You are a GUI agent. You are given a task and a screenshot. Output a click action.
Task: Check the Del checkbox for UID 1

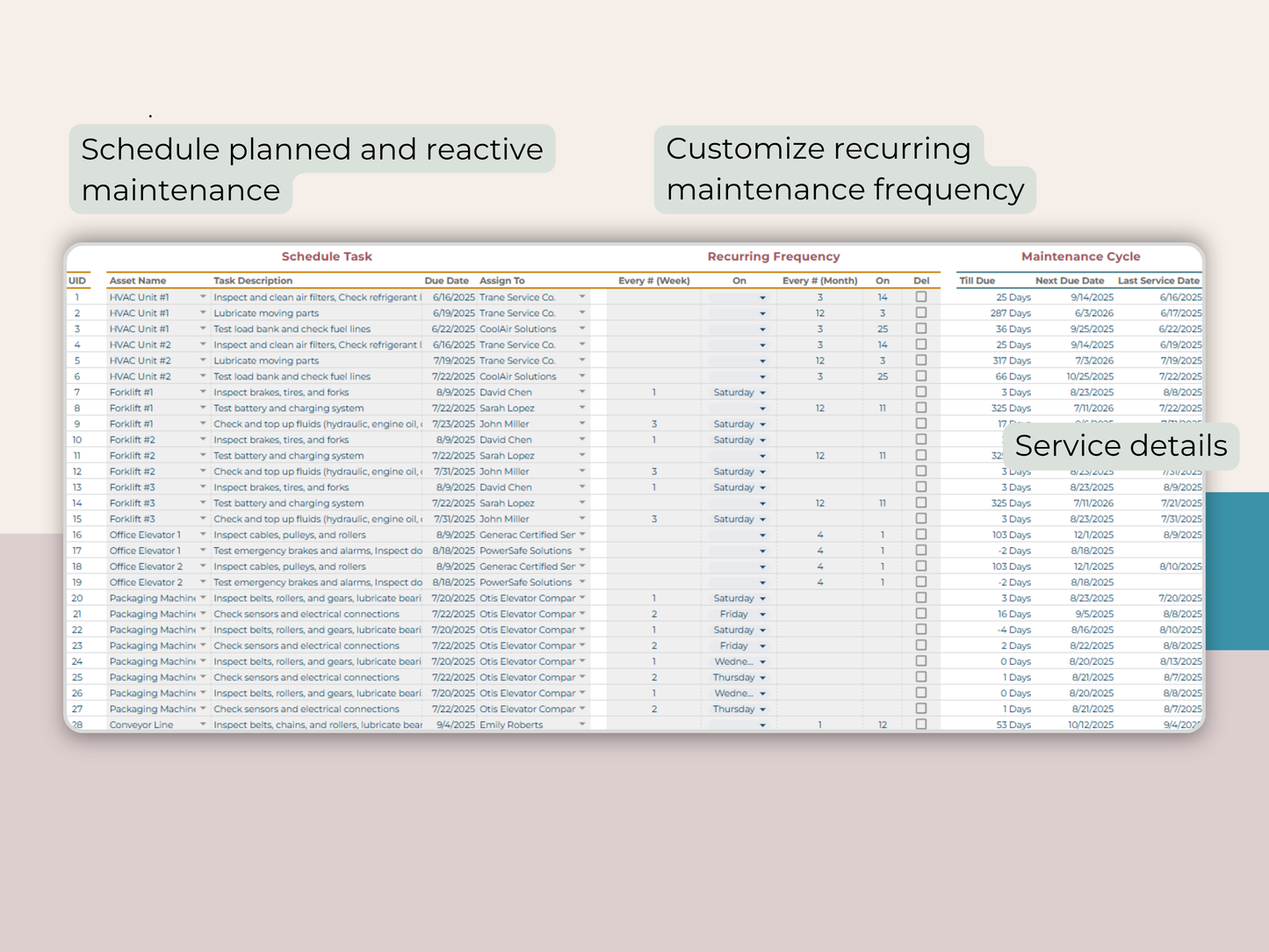coord(921,297)
